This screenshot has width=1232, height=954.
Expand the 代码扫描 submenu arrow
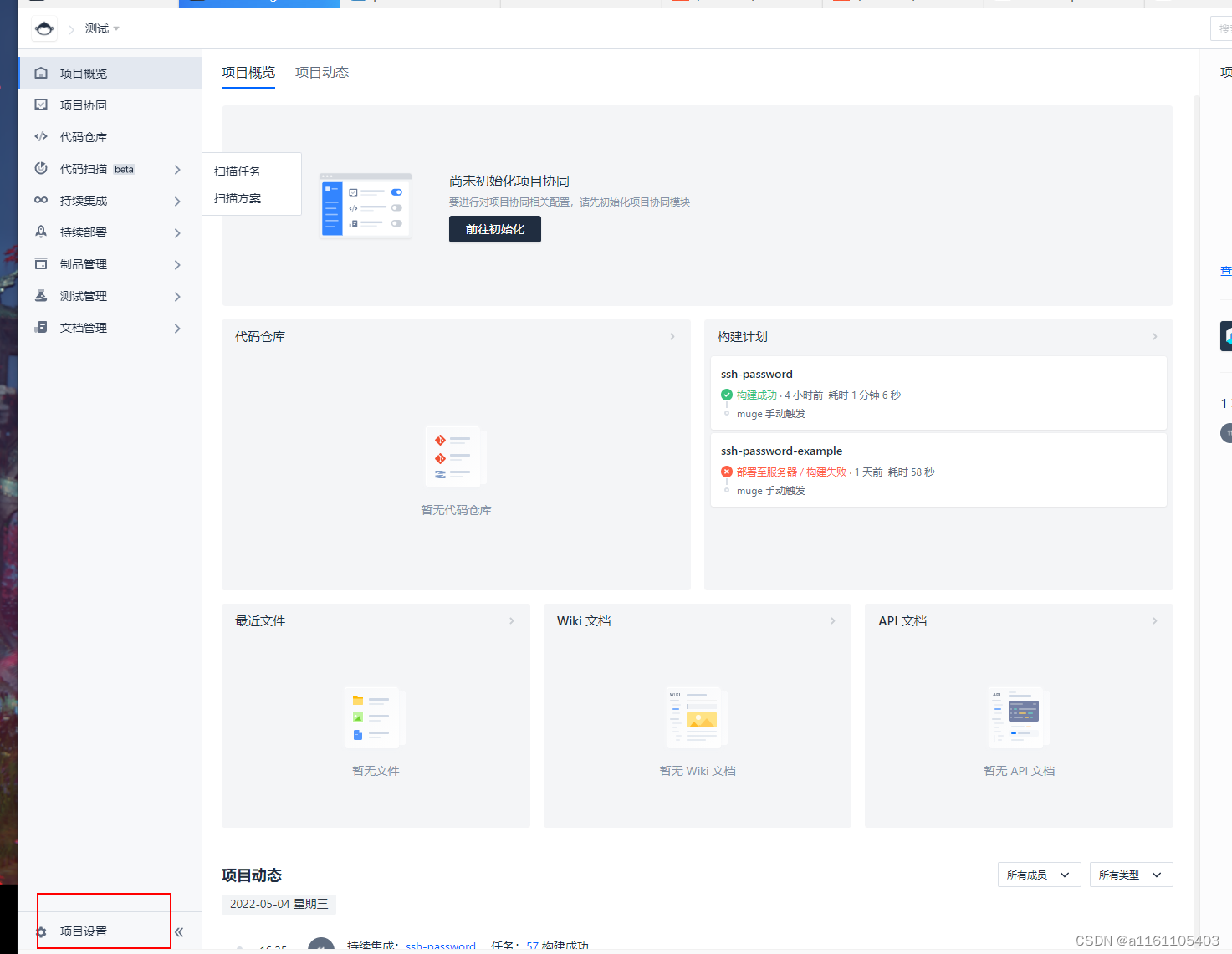tap(177, 169)
